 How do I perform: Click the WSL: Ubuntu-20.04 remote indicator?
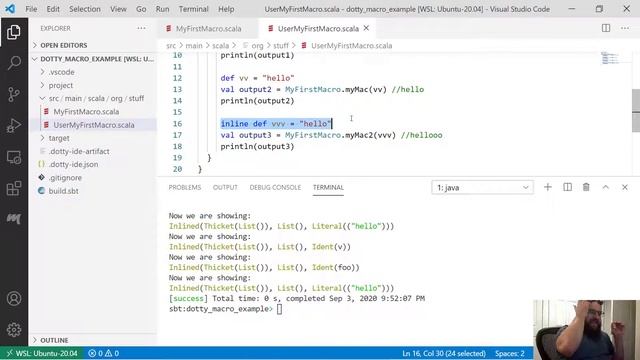coord(42,353)
